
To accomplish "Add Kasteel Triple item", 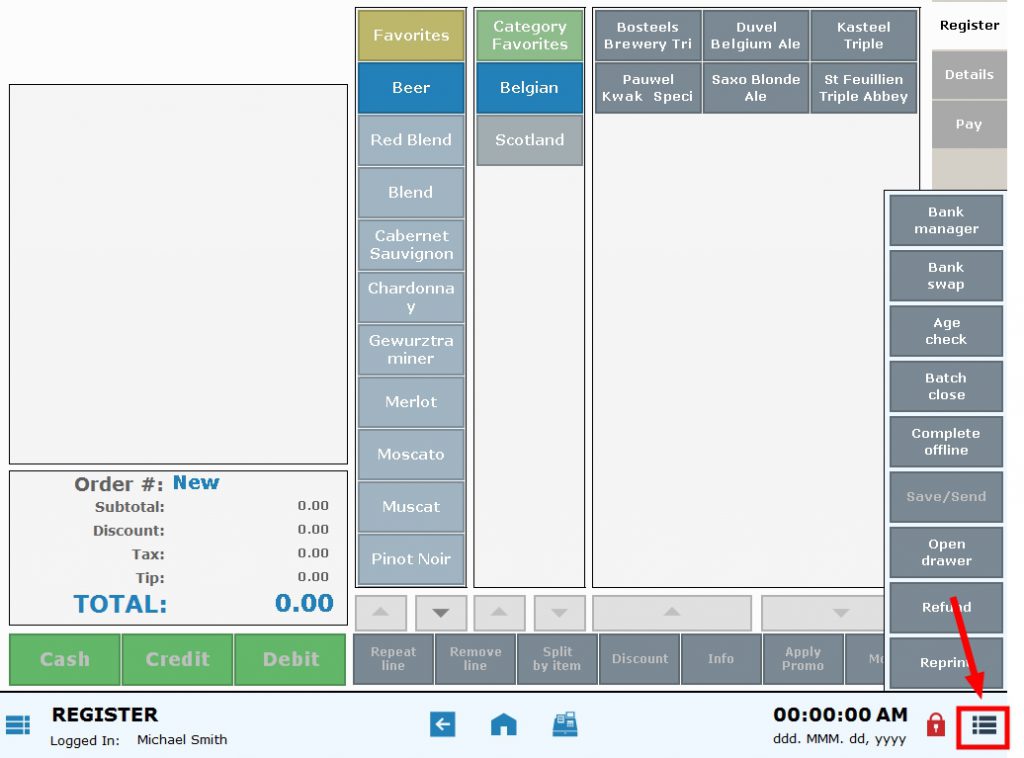I will (x=863, y=35).
